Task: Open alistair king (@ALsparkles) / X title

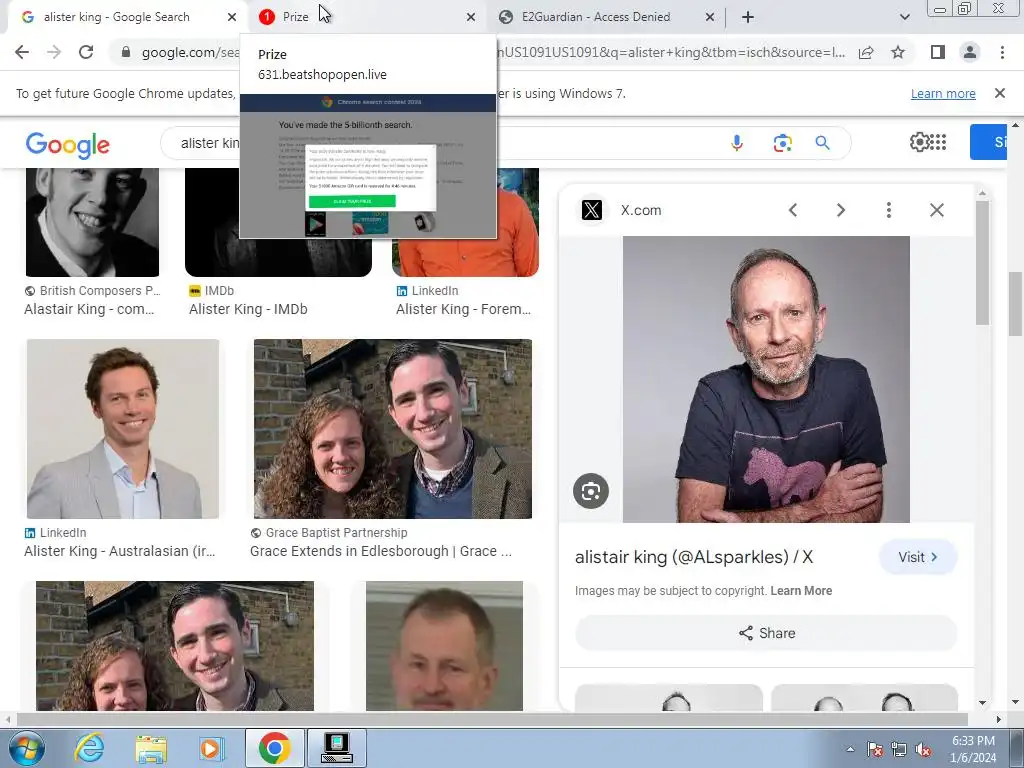Action: [694, 557]
